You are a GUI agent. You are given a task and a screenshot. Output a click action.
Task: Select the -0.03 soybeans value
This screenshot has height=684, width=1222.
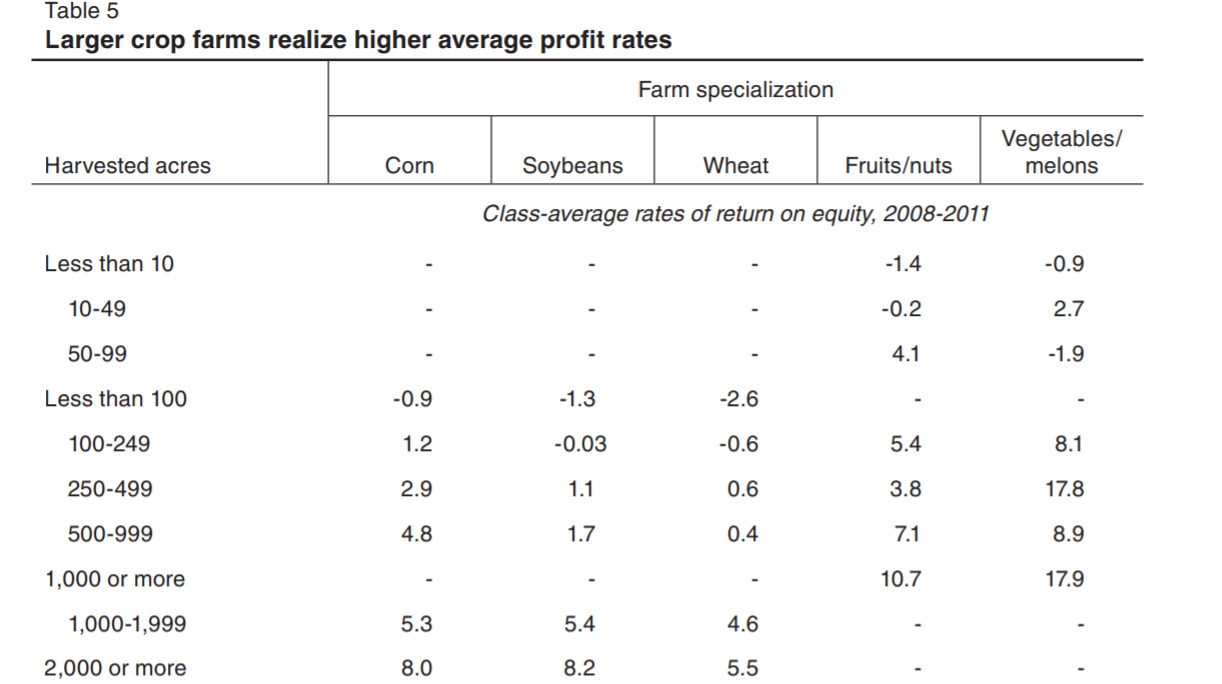point(580,444)
